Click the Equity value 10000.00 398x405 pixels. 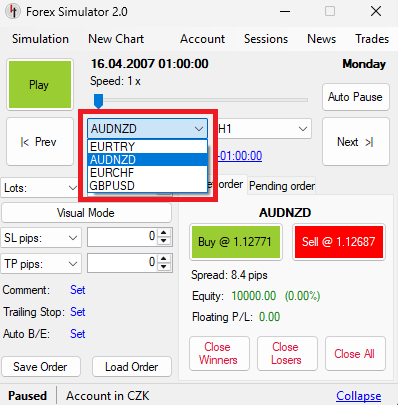point(254,296)
